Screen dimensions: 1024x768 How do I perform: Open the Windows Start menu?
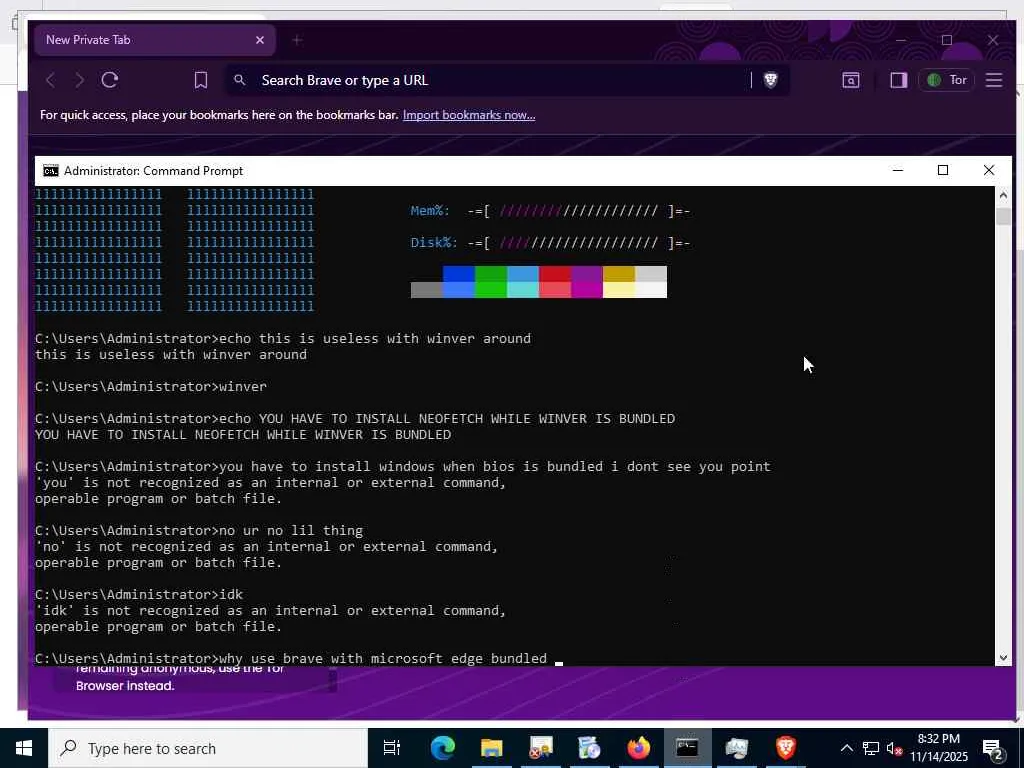point(24,748)
